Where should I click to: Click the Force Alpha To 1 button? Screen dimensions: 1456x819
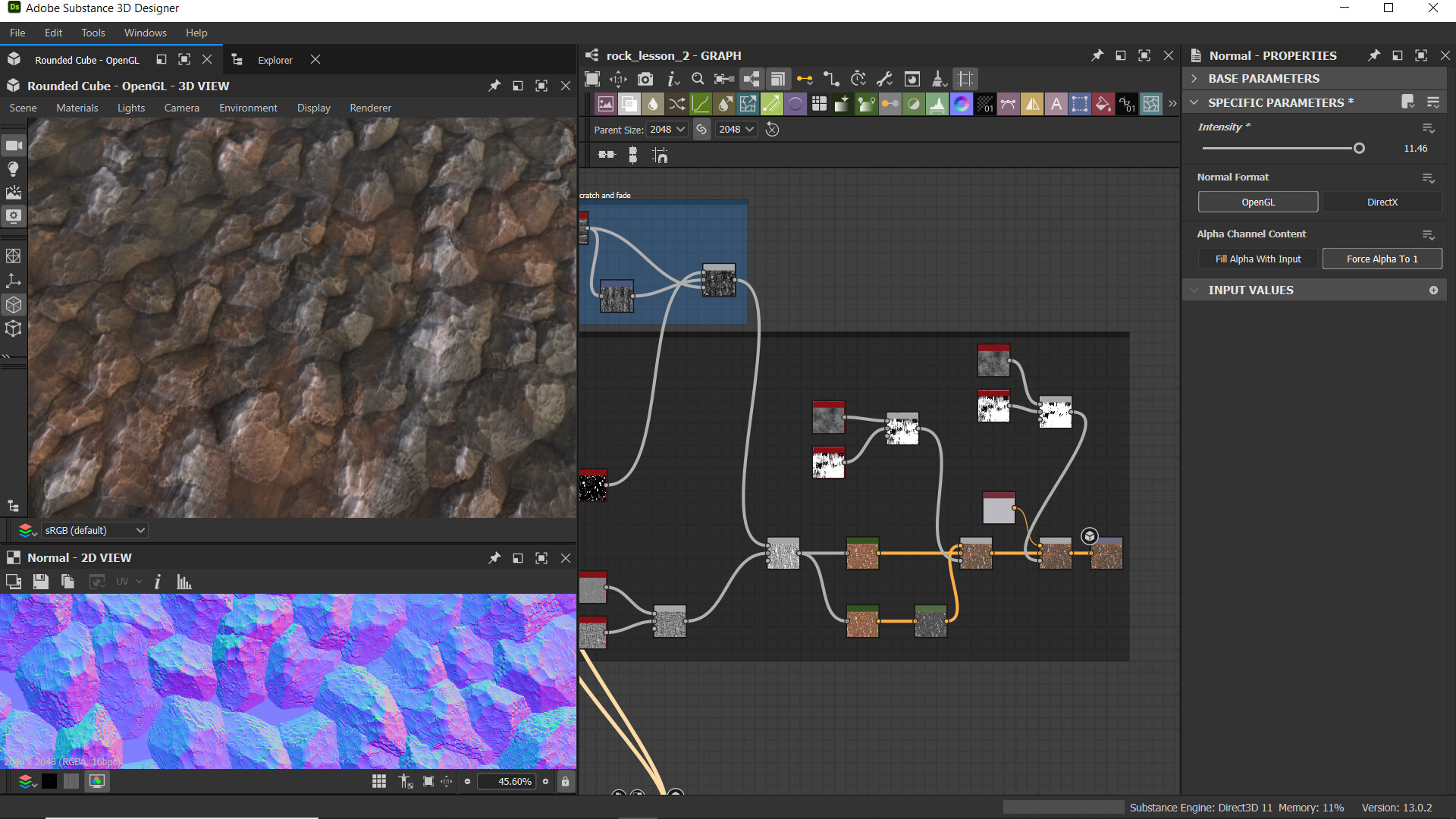tap(1382, 259)
